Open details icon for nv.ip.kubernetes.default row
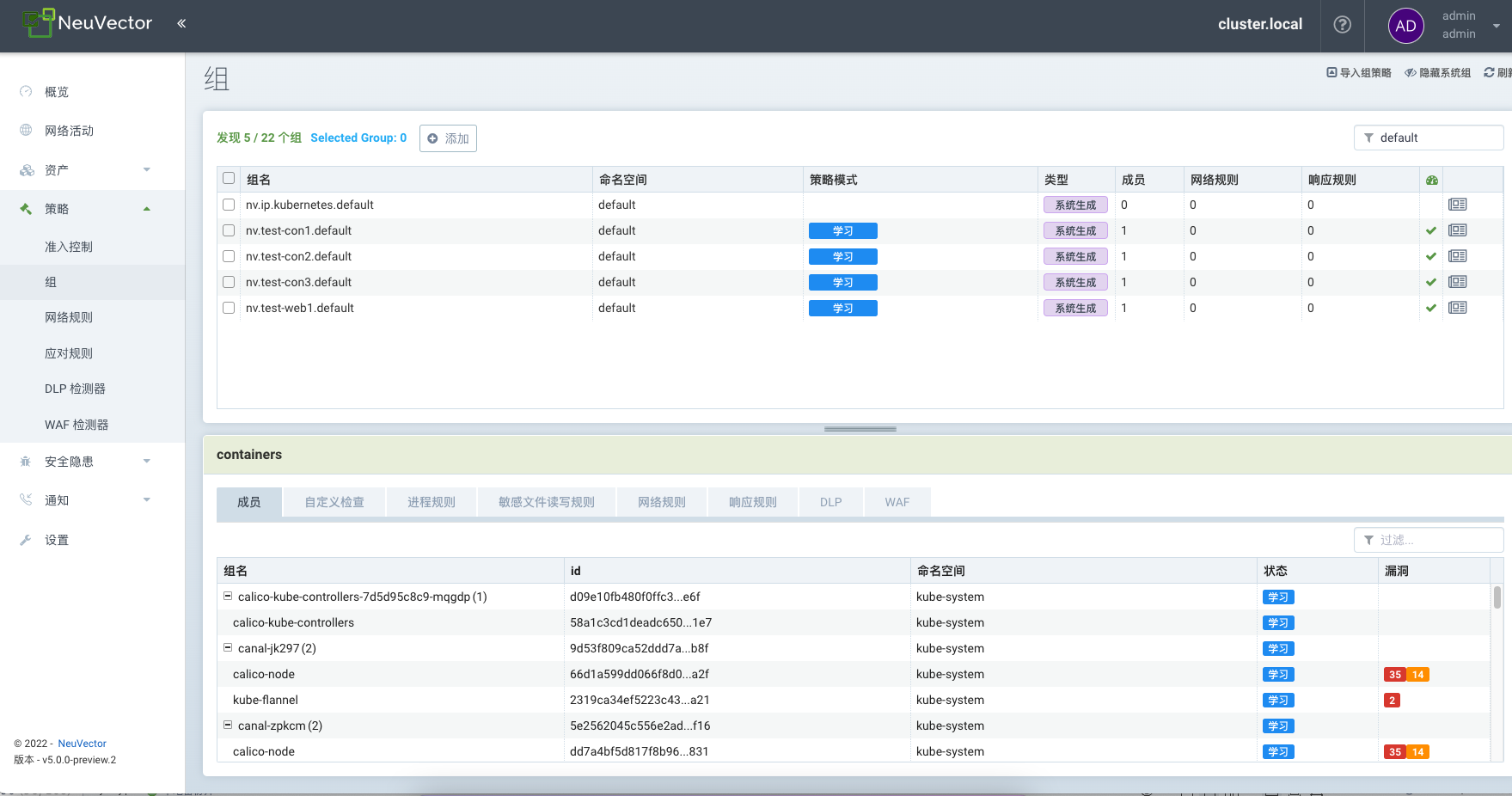1512x796 pixels. pyautogui.click(x=1457, y=205)
